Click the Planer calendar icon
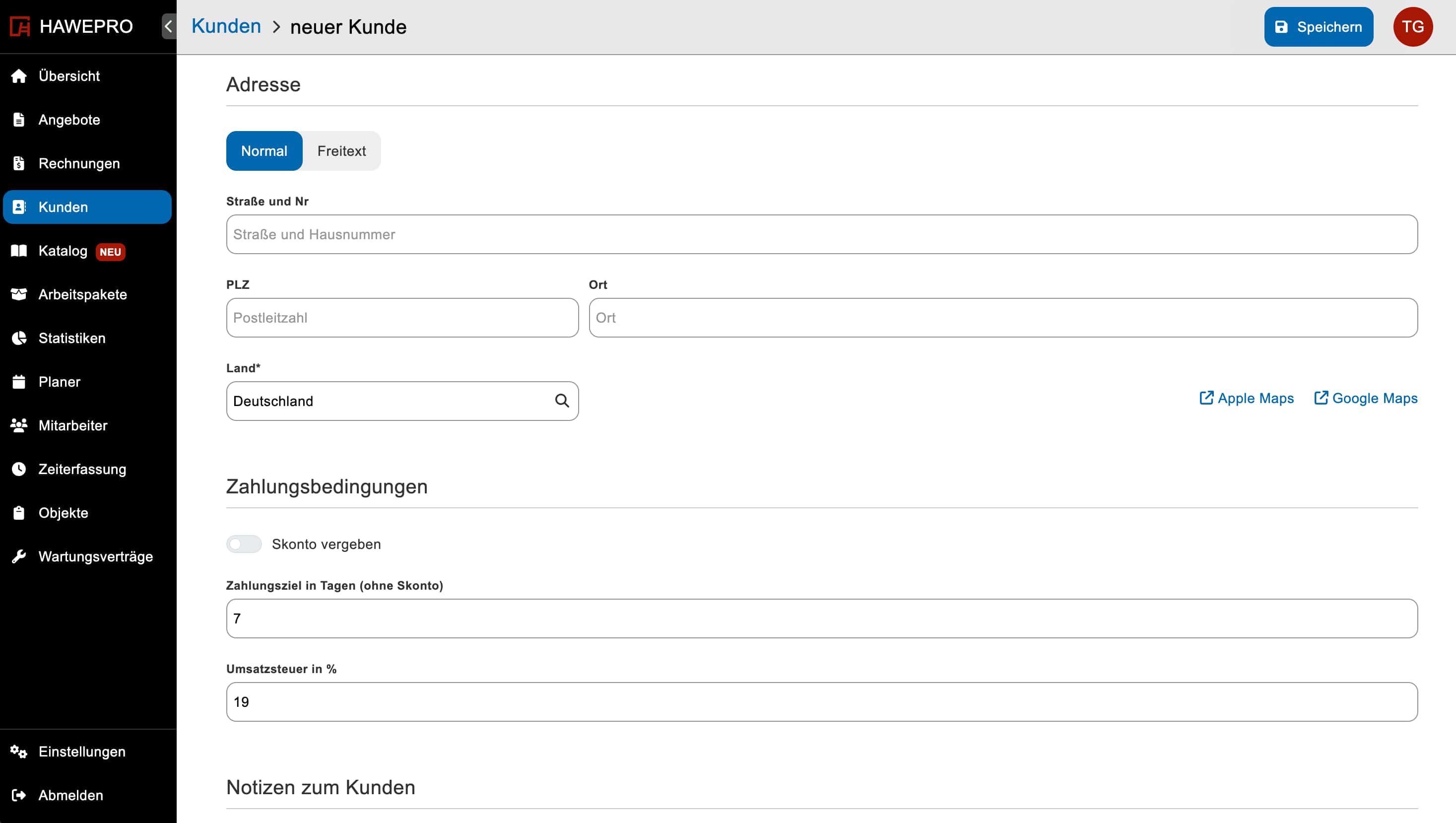 click(x=19, y=382)
